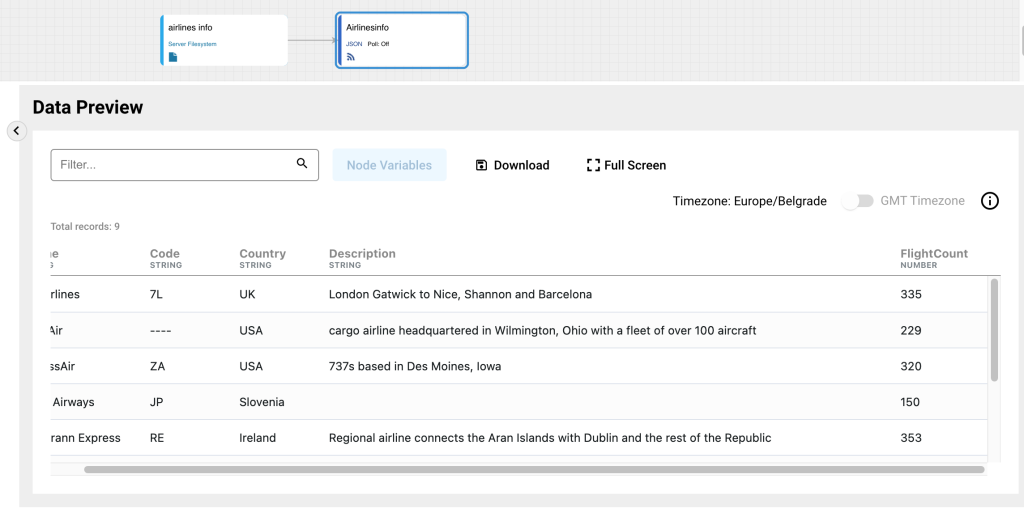Click the Country column header
The image size is (1024, 517).
262,254
